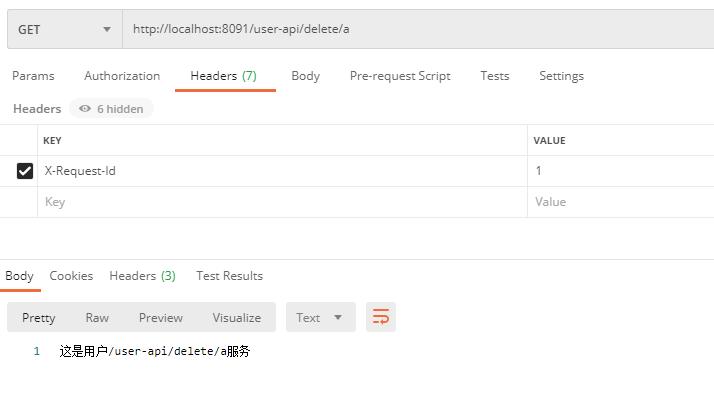Uncheck the X-Request-Id header checkbox

pos(25,171)
